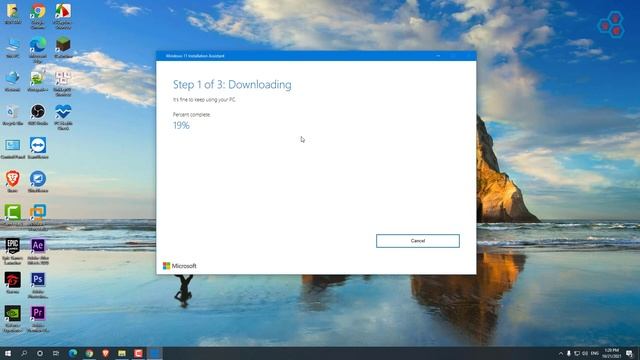Launch OBS Studio from the desktop
The image size is (640, 360).
click(x=38, y=115)
